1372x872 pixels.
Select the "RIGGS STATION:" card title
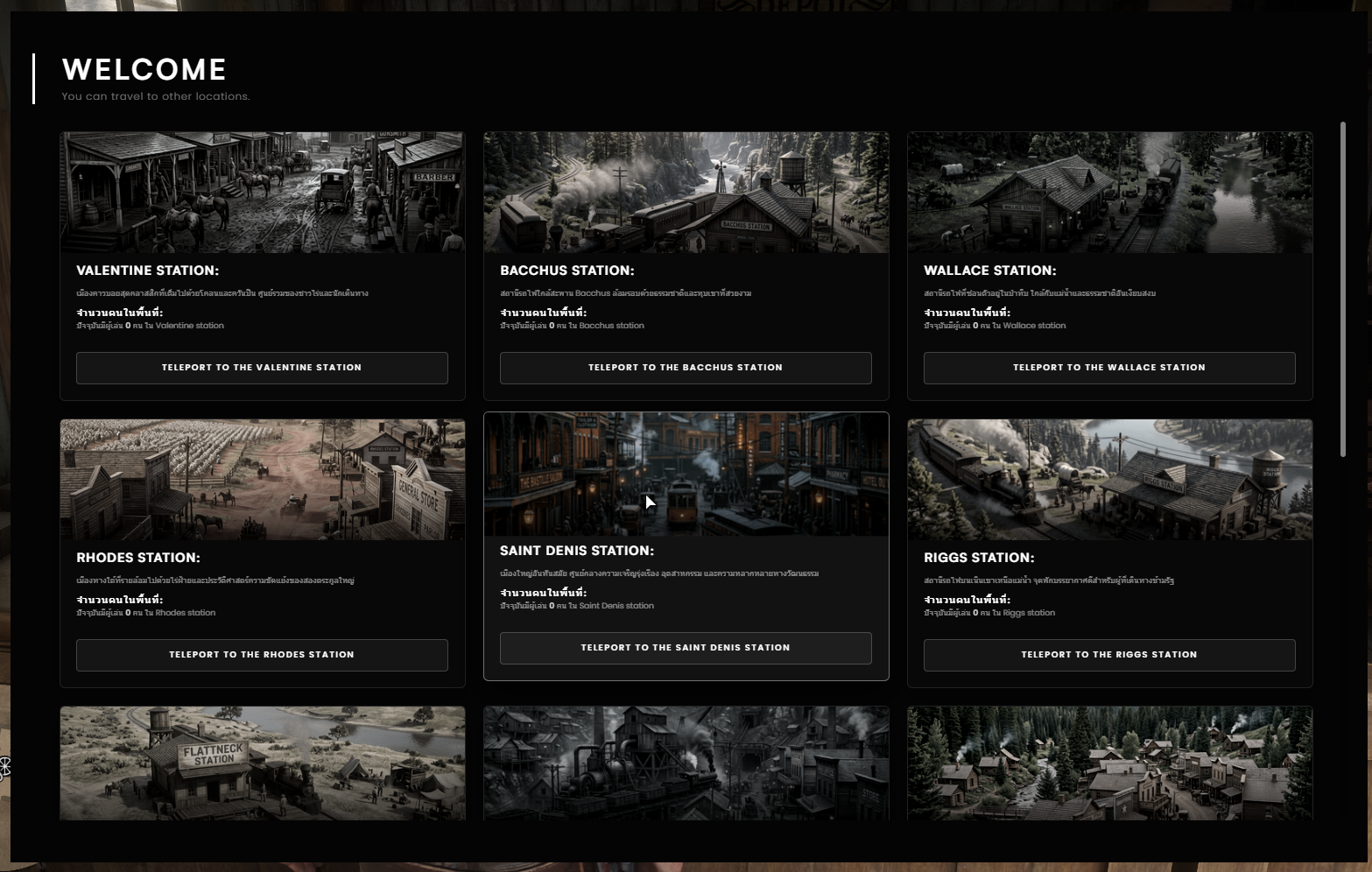979,558
